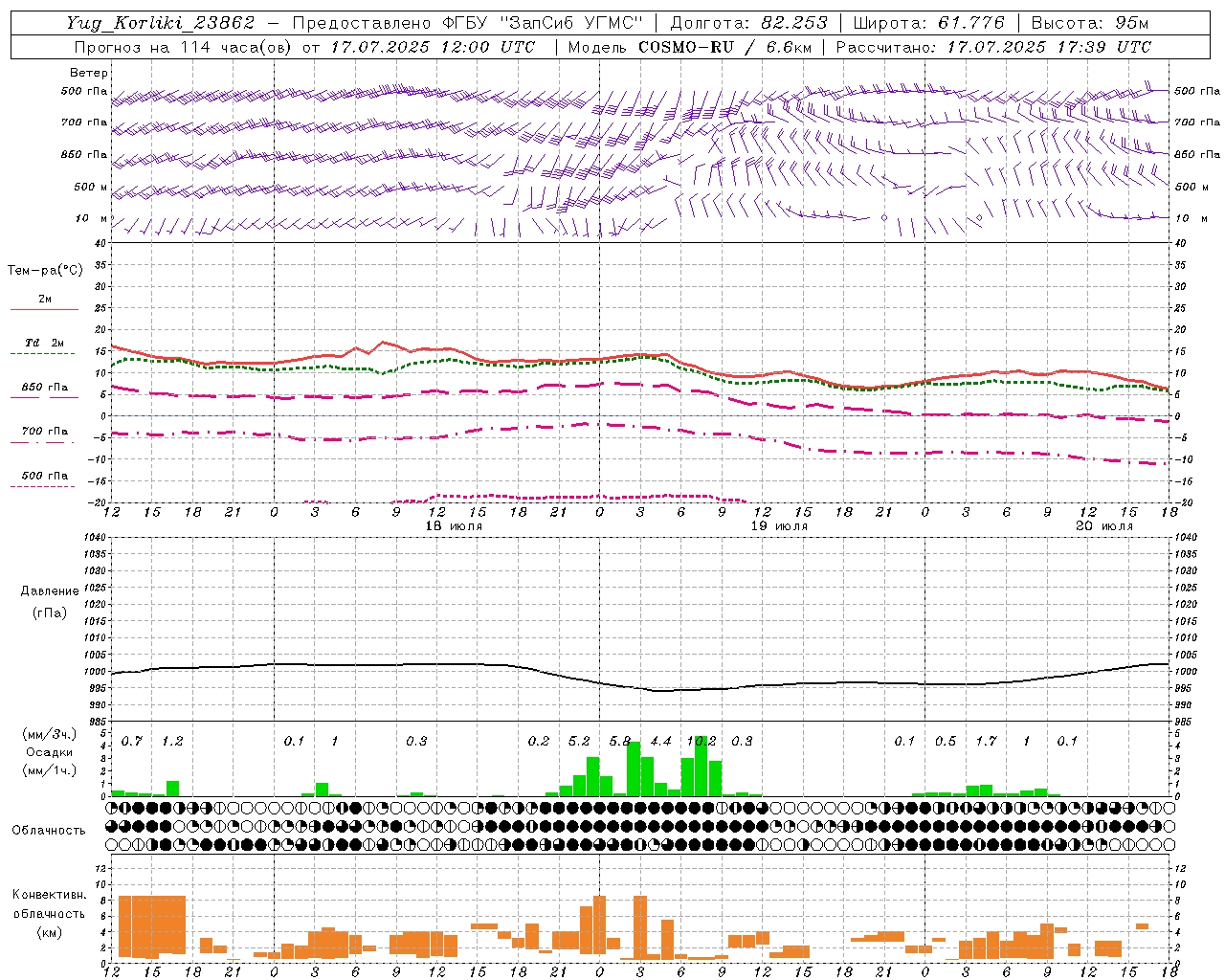Viewport: 1225px width, 980px height.
Task: Click the 'Осадки' precipitation label
Action: click(x=50, y=752)
